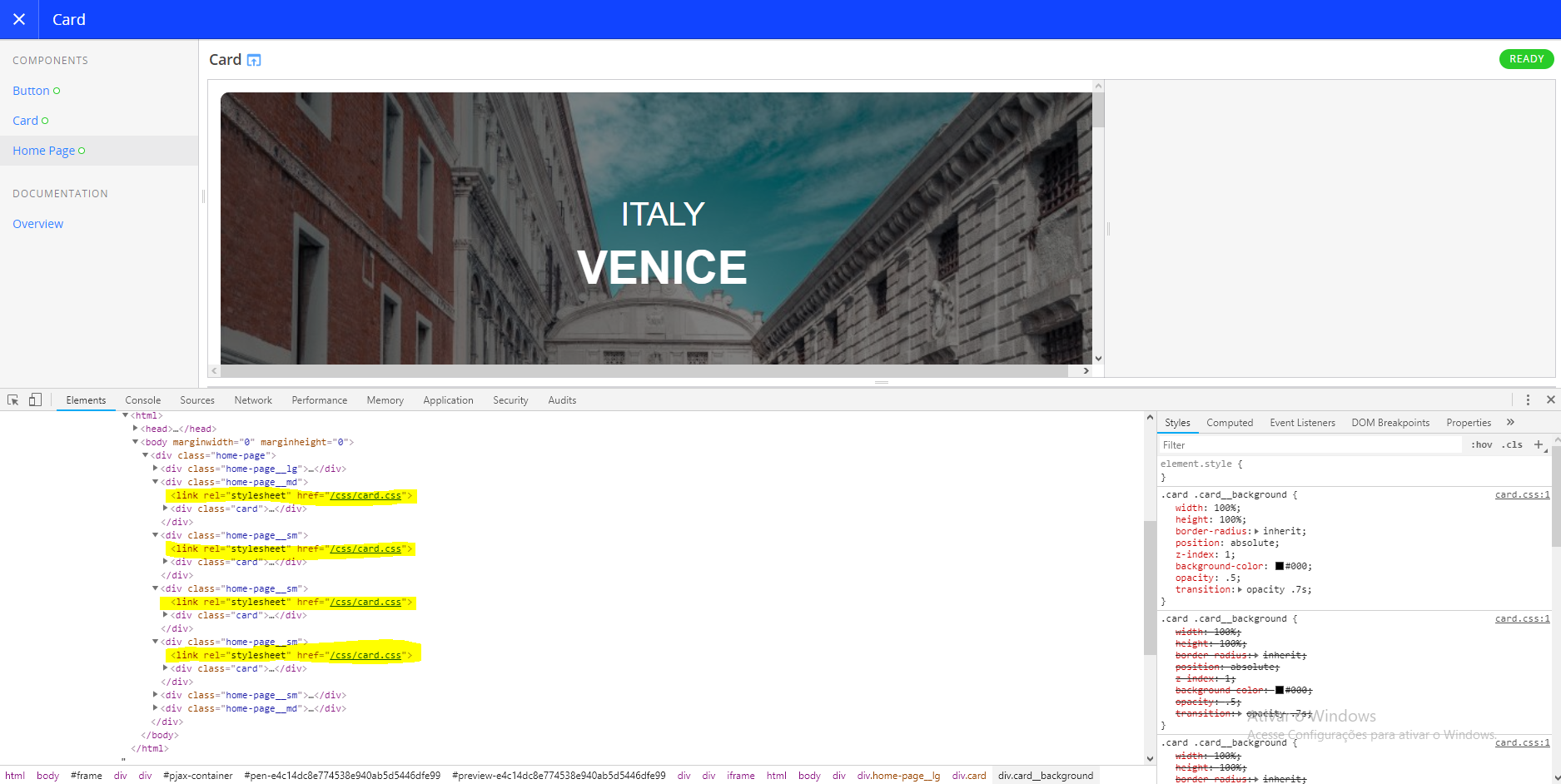Collapse the body node triangle
The height and width of the screenshot is (784, 1561).
[136, 442]
